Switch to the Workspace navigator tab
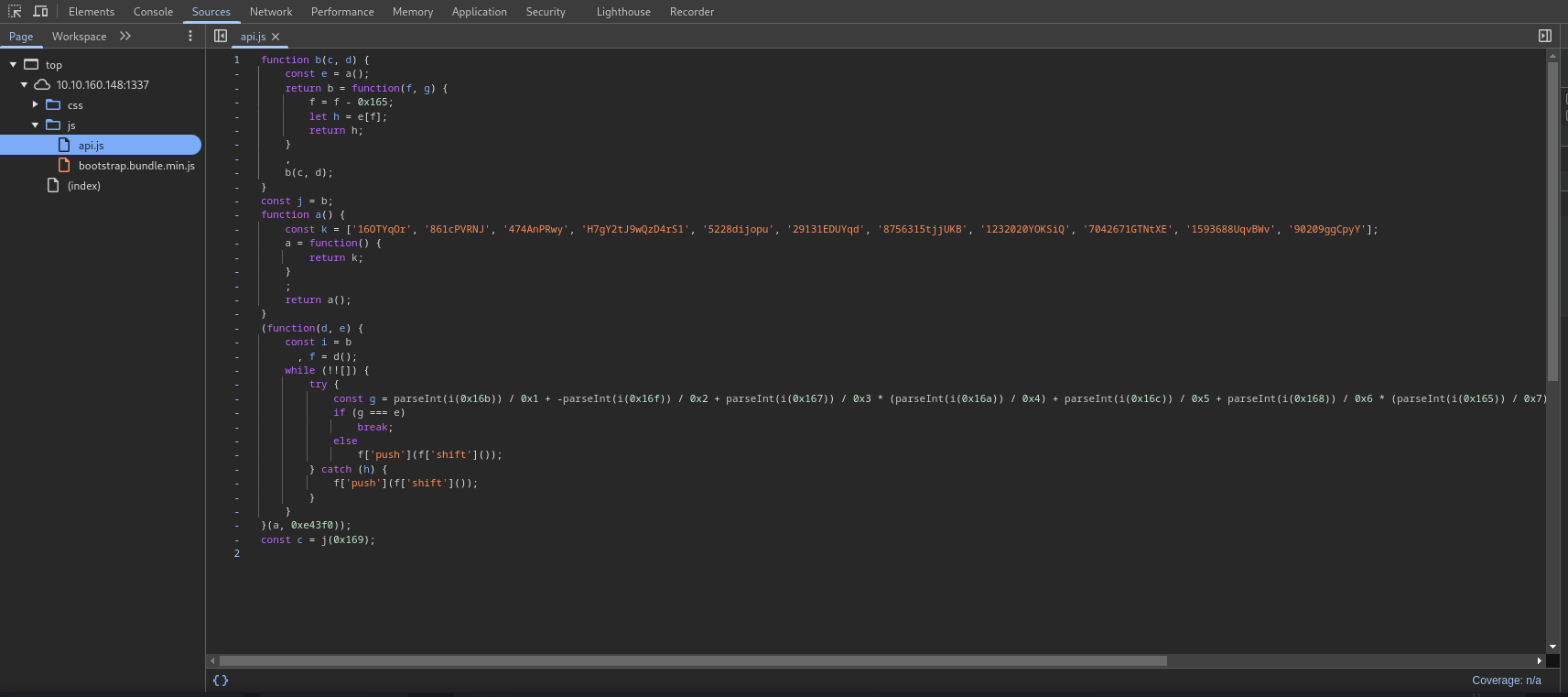Image resolution: width=1568 pixels, height=697 pixels. tap(79, 37)
